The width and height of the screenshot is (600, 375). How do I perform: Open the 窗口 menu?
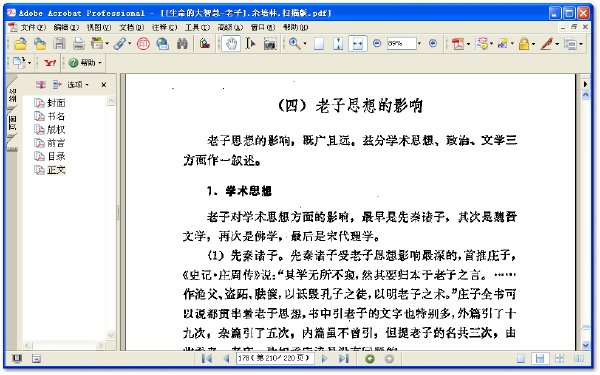[263, 27]
